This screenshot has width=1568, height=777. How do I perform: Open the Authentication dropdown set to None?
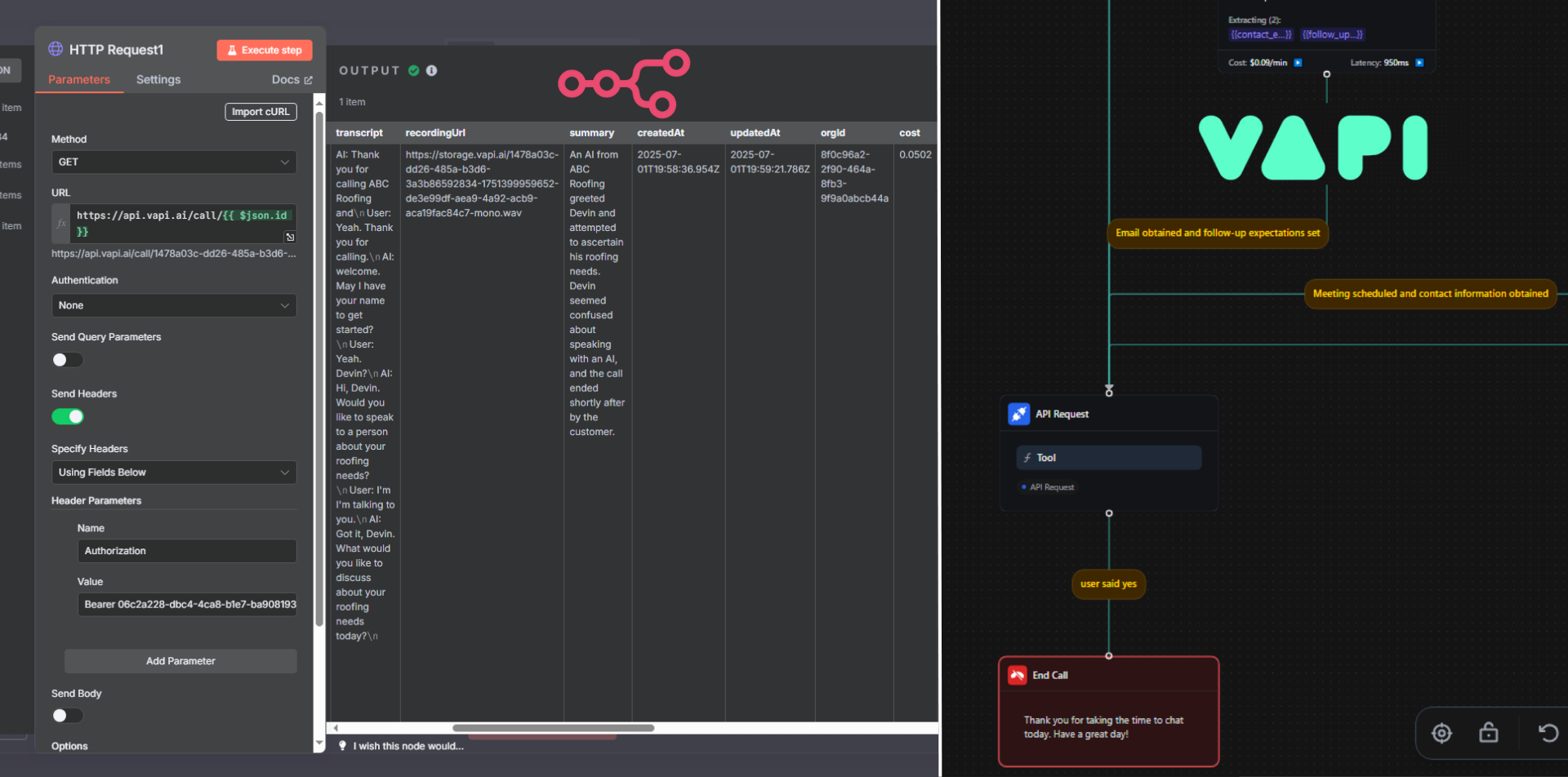pyautogui.click(x=173, y=305)
